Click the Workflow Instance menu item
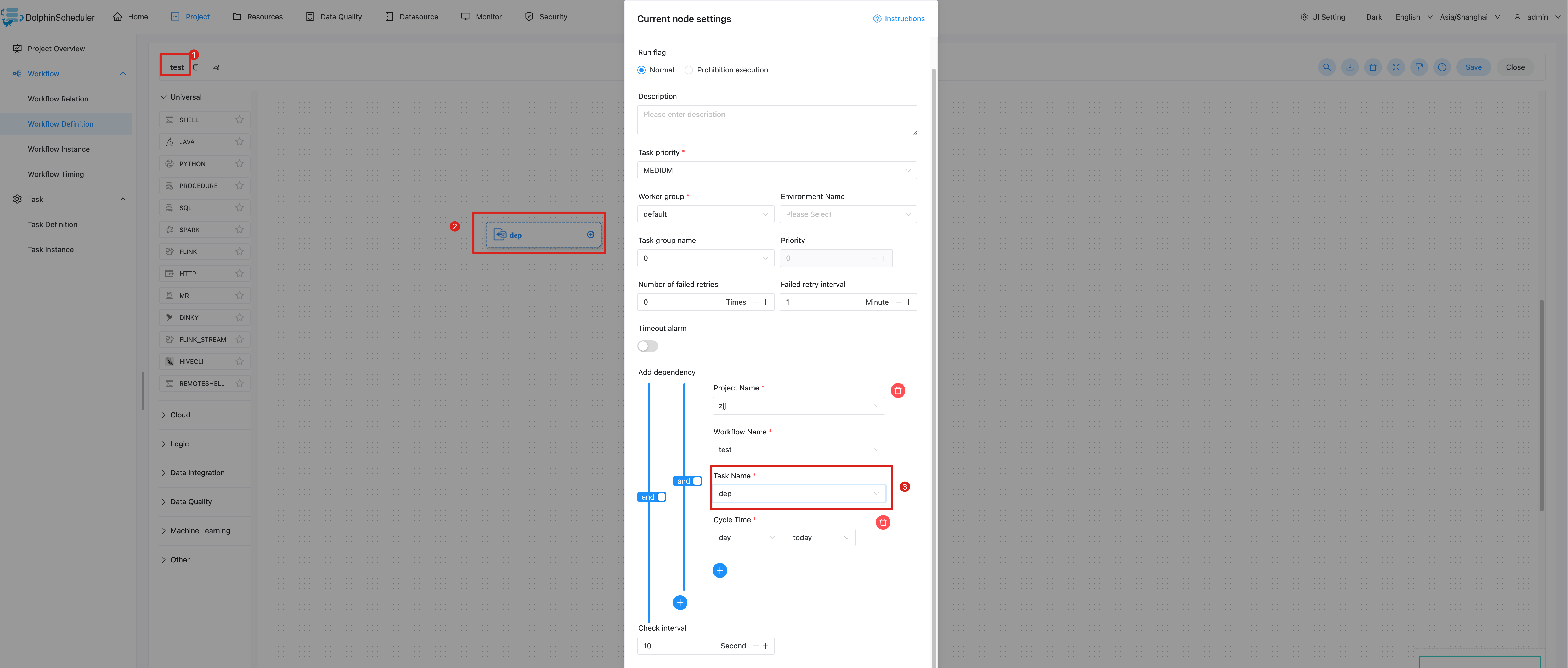Viewport: 1568px width, 668px height. (58, 149)
